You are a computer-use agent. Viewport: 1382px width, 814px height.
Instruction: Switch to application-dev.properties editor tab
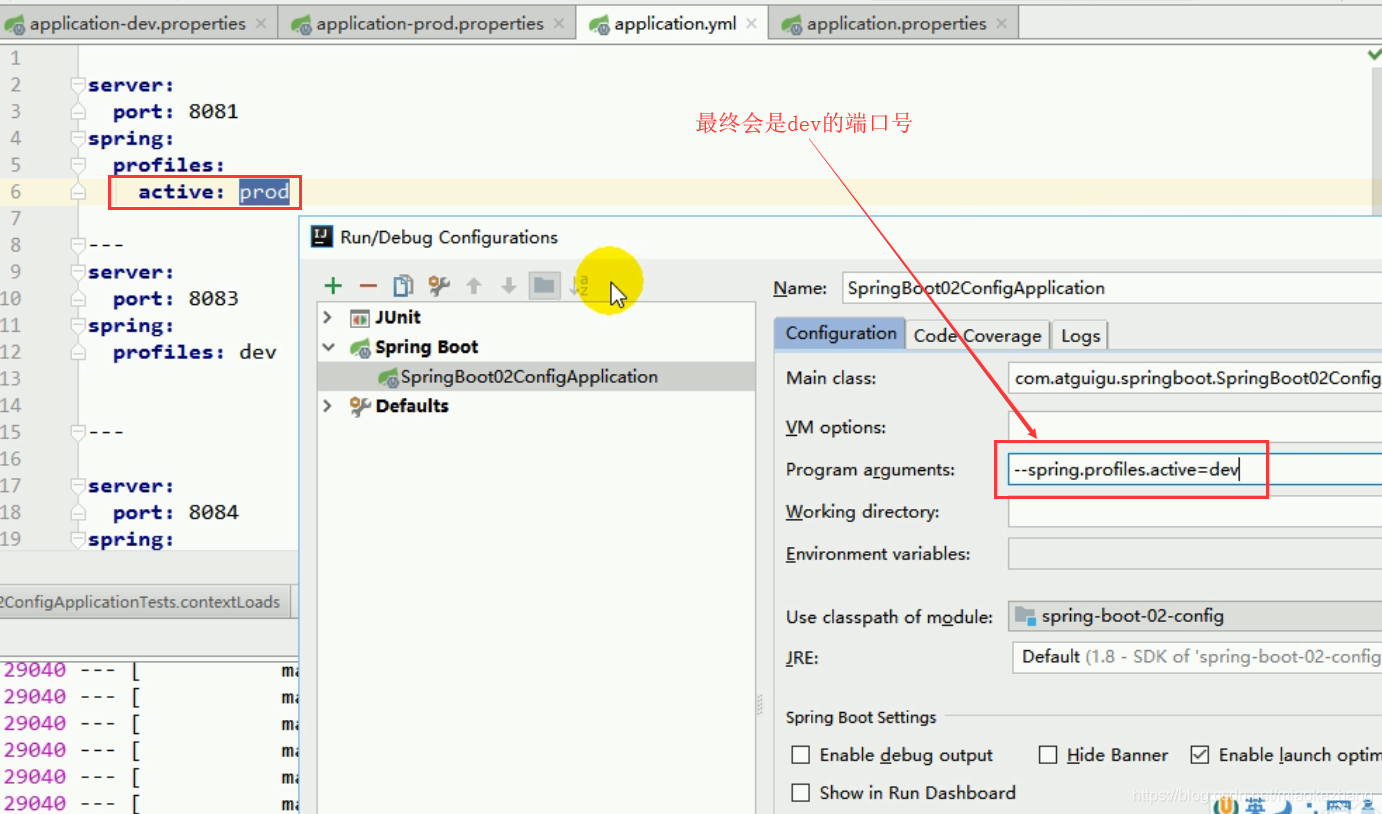point(137,24)
